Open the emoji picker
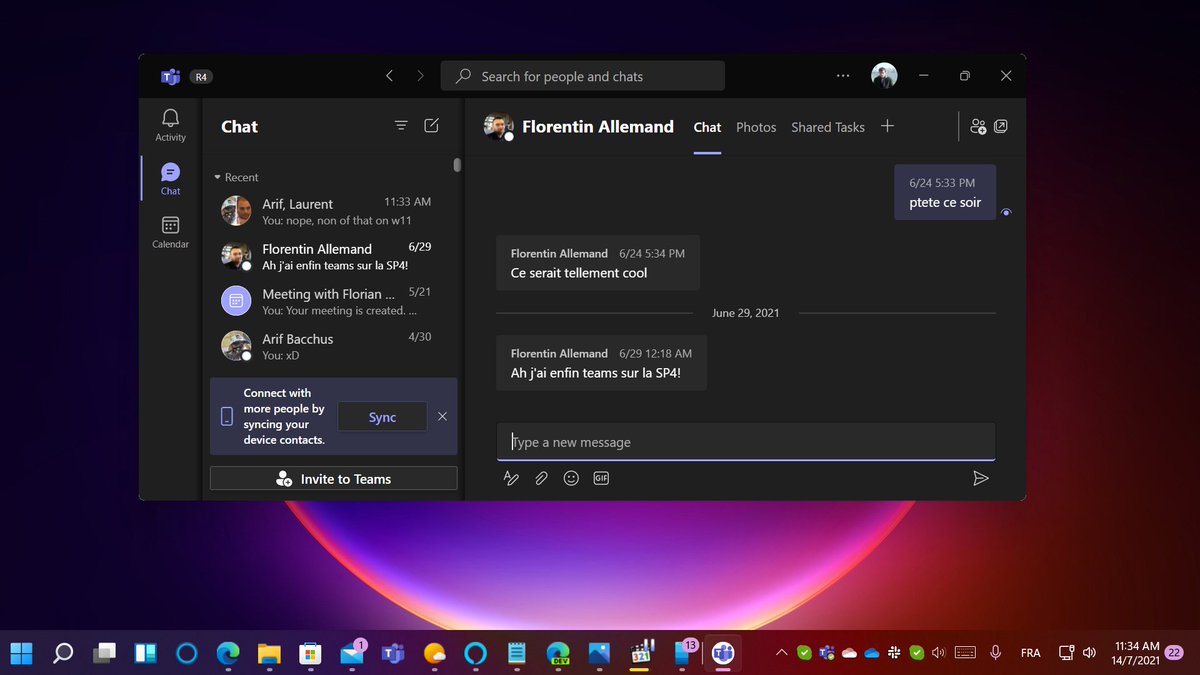The height and width of the screenshot is (675, 1200). [571, 478]
